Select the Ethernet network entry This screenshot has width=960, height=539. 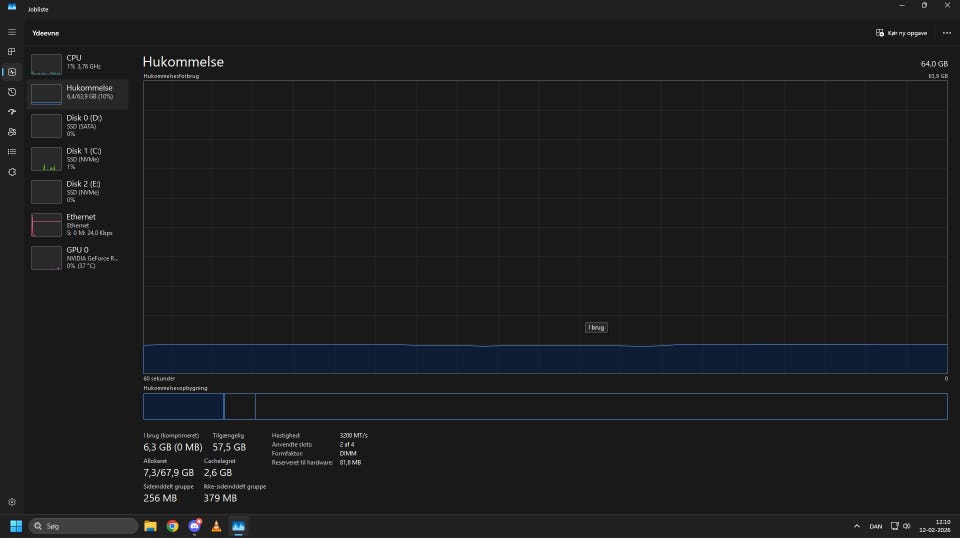78,224
